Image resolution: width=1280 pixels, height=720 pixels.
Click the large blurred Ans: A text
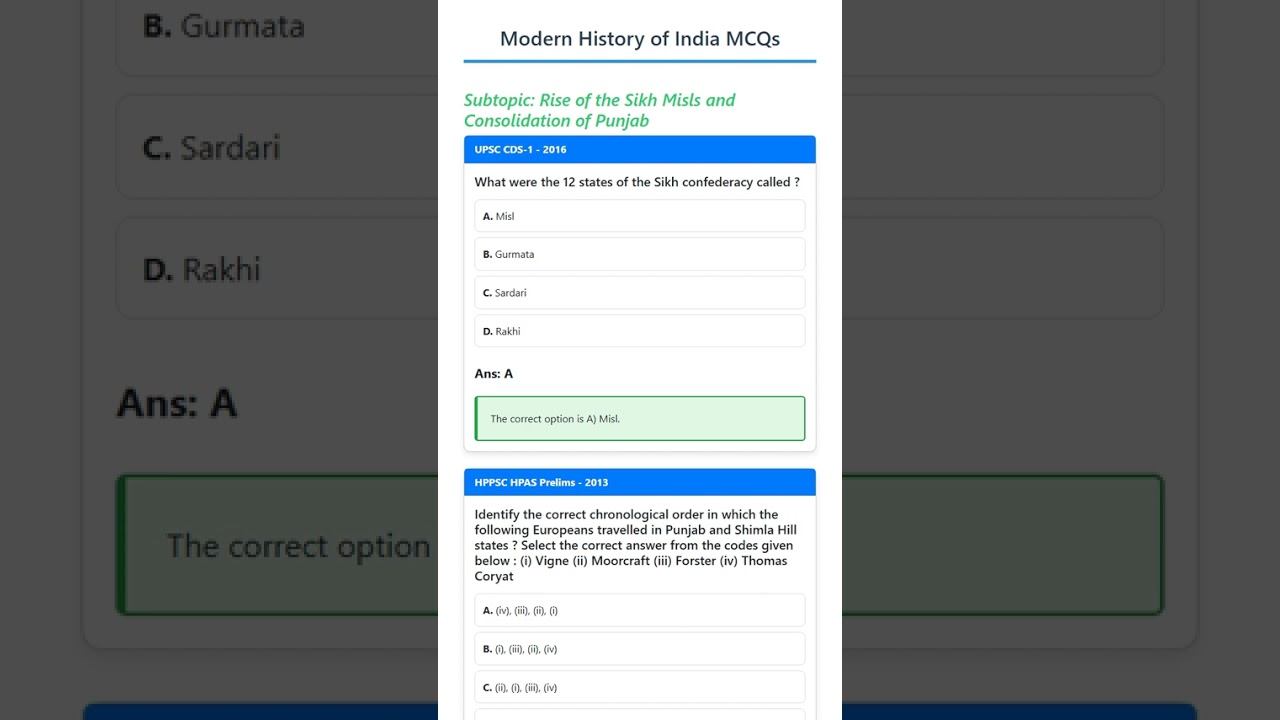click(177, 403)
